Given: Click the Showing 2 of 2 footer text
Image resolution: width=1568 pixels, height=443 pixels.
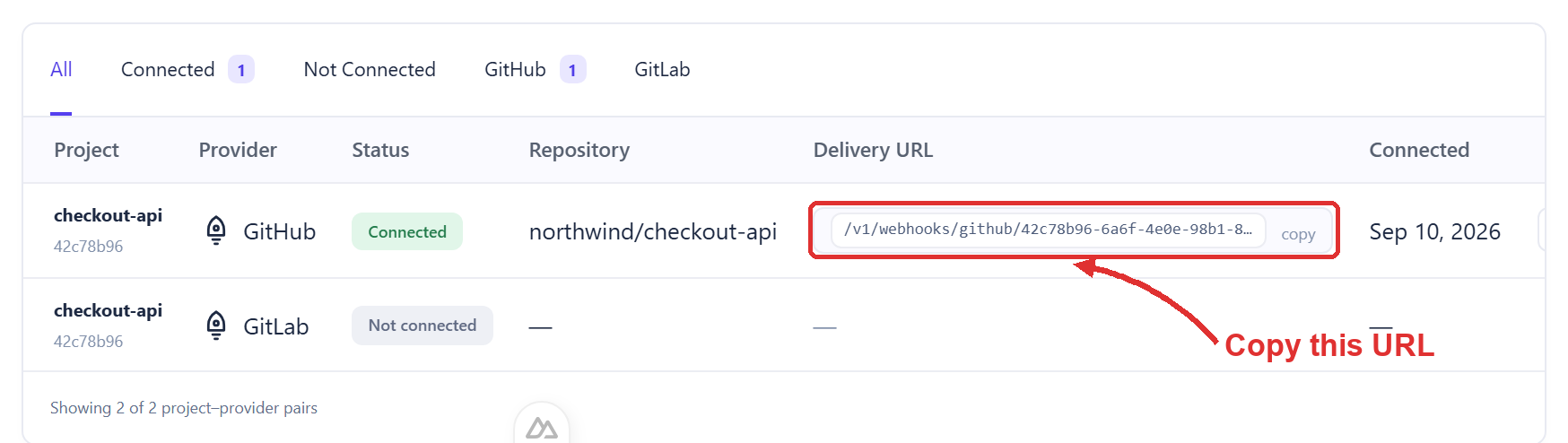Looking at the screenshot, I should pyautogui.click(x=184, y=408).
